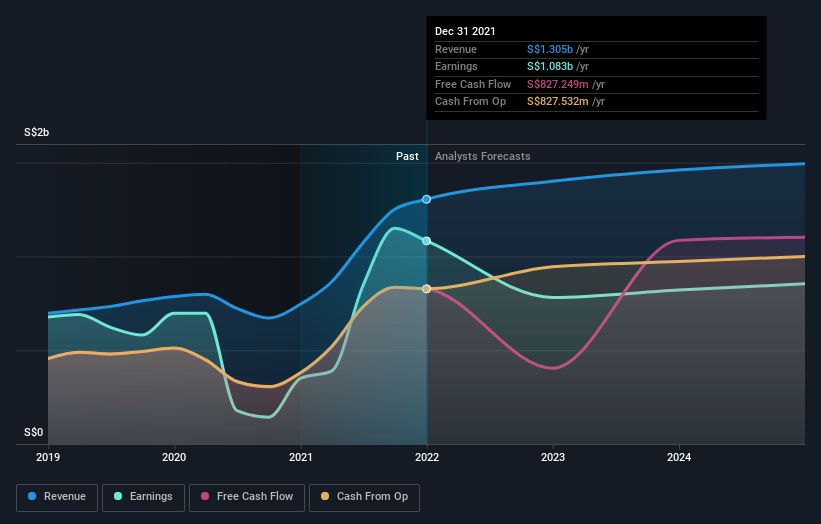Click the 2022 x-axis label

click(x=427, y=457)
